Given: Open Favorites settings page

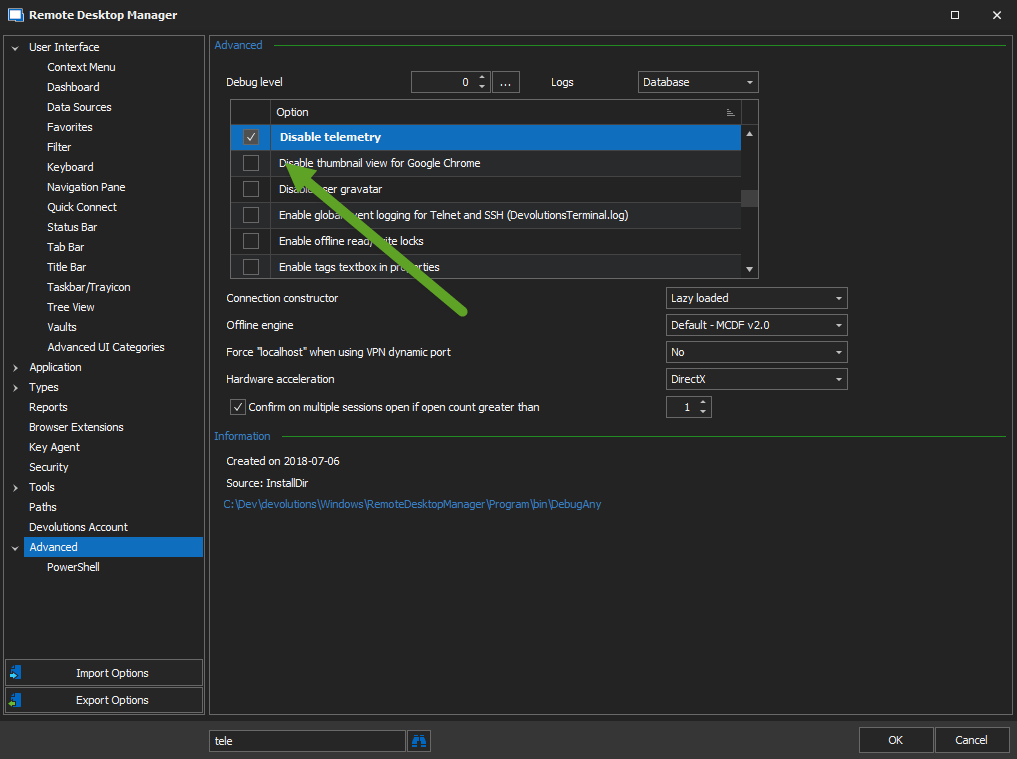Looking at the screenshot, I should click(69, 127).
